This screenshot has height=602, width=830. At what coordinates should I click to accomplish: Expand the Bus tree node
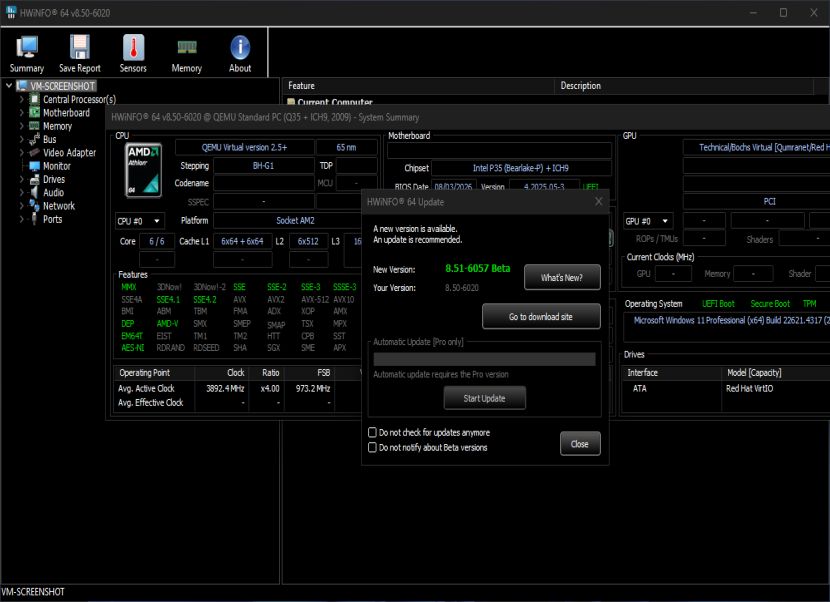pyautogui.click(x=22, y=139)
